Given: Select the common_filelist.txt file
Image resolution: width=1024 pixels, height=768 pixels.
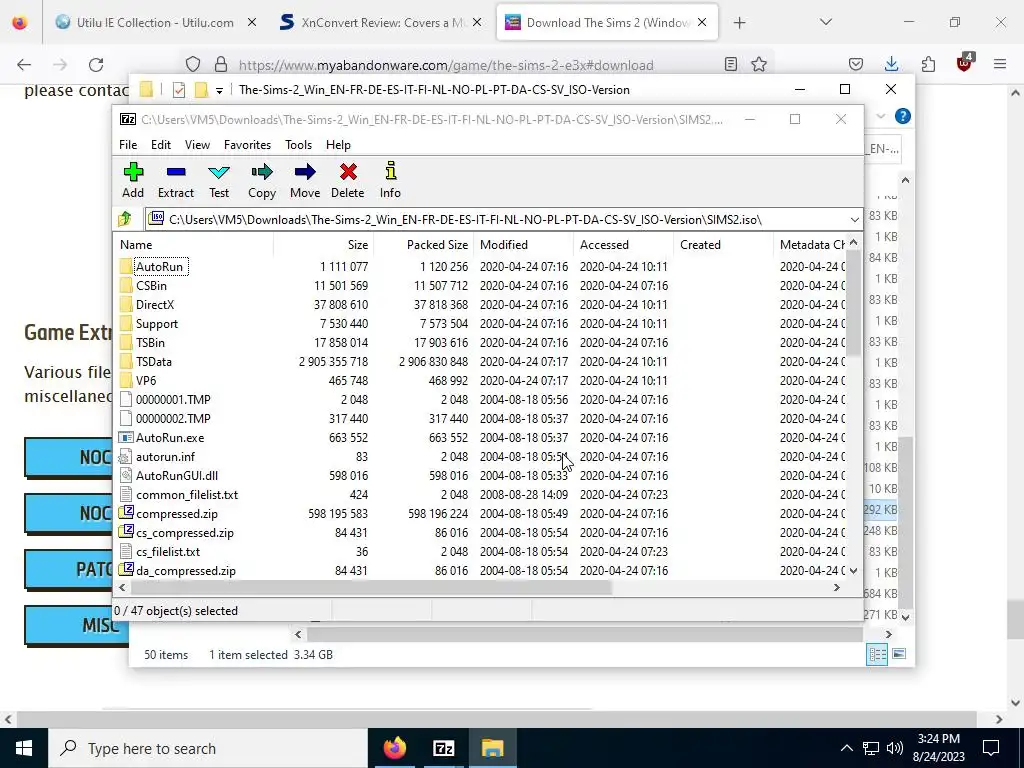Looking at the screenshot, I should [x=187, y=494].
